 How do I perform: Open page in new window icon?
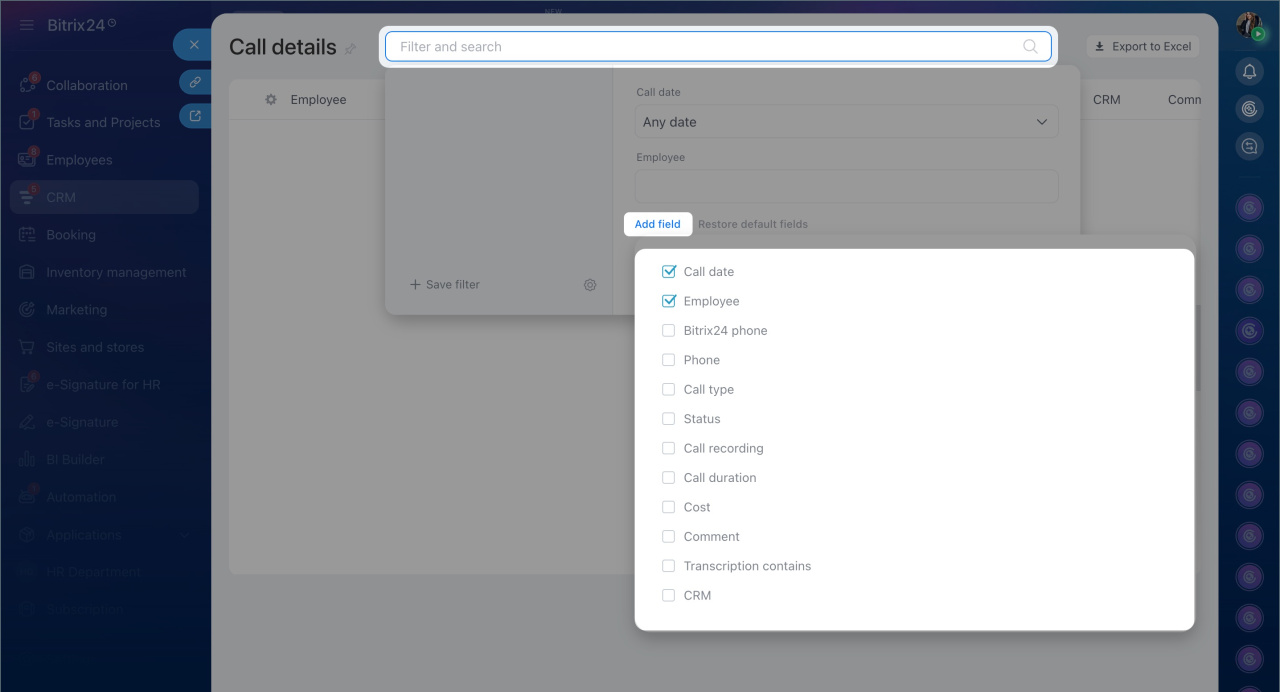[x=195, y=116]
